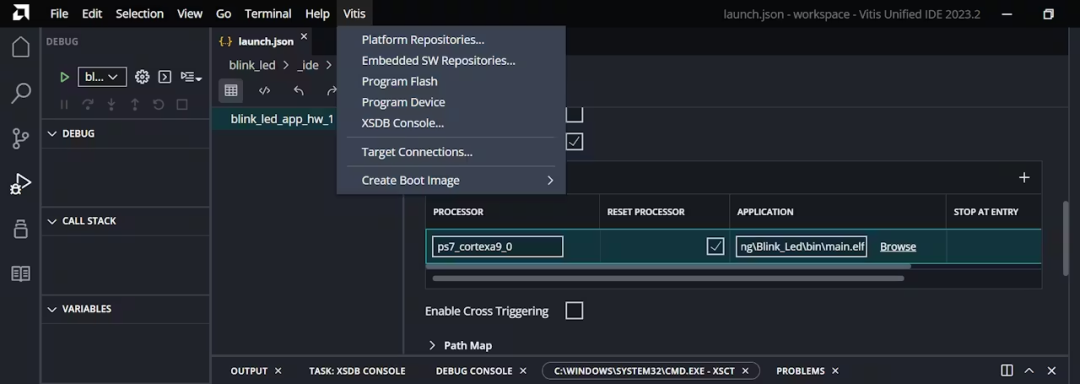Close the OUTPUT panel tab
Viewport: 1080px width, 384px height.
(278, 371)
